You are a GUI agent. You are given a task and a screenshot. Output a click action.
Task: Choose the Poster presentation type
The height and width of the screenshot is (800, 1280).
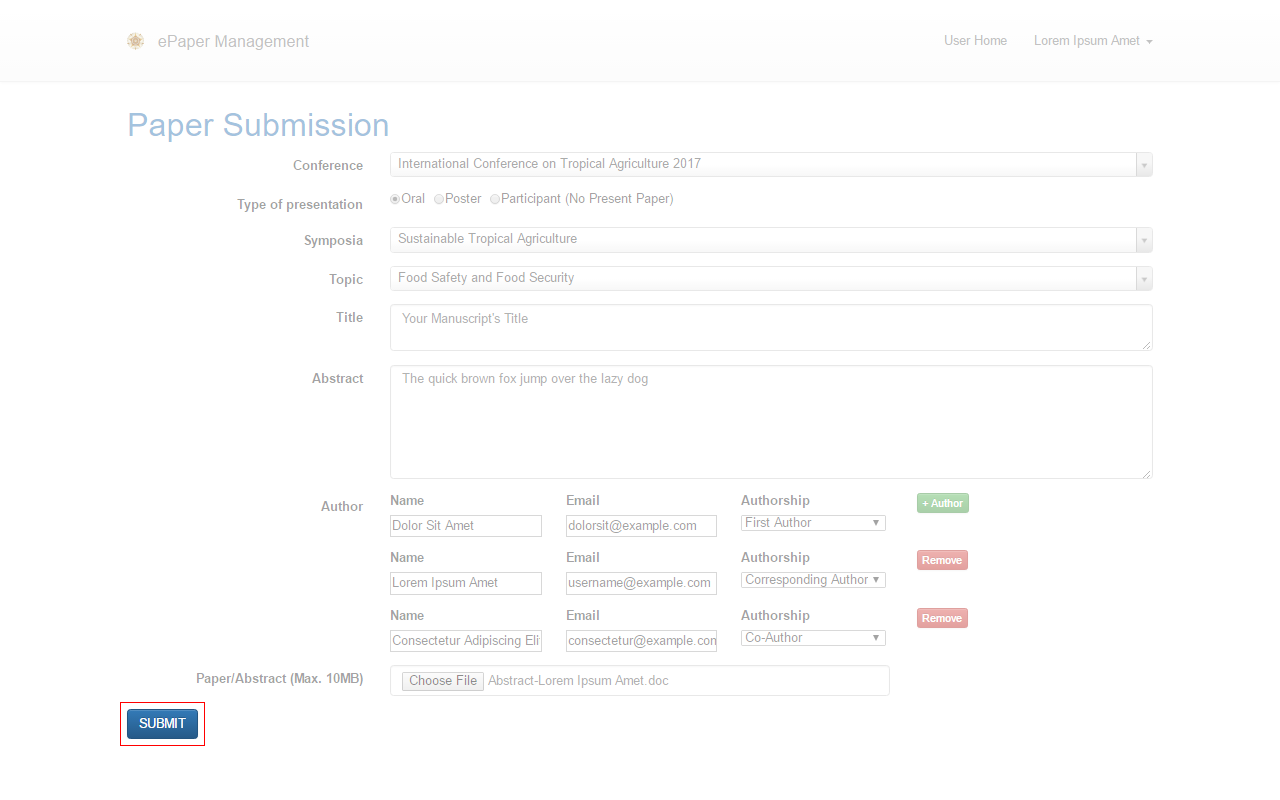click(439, 199)
